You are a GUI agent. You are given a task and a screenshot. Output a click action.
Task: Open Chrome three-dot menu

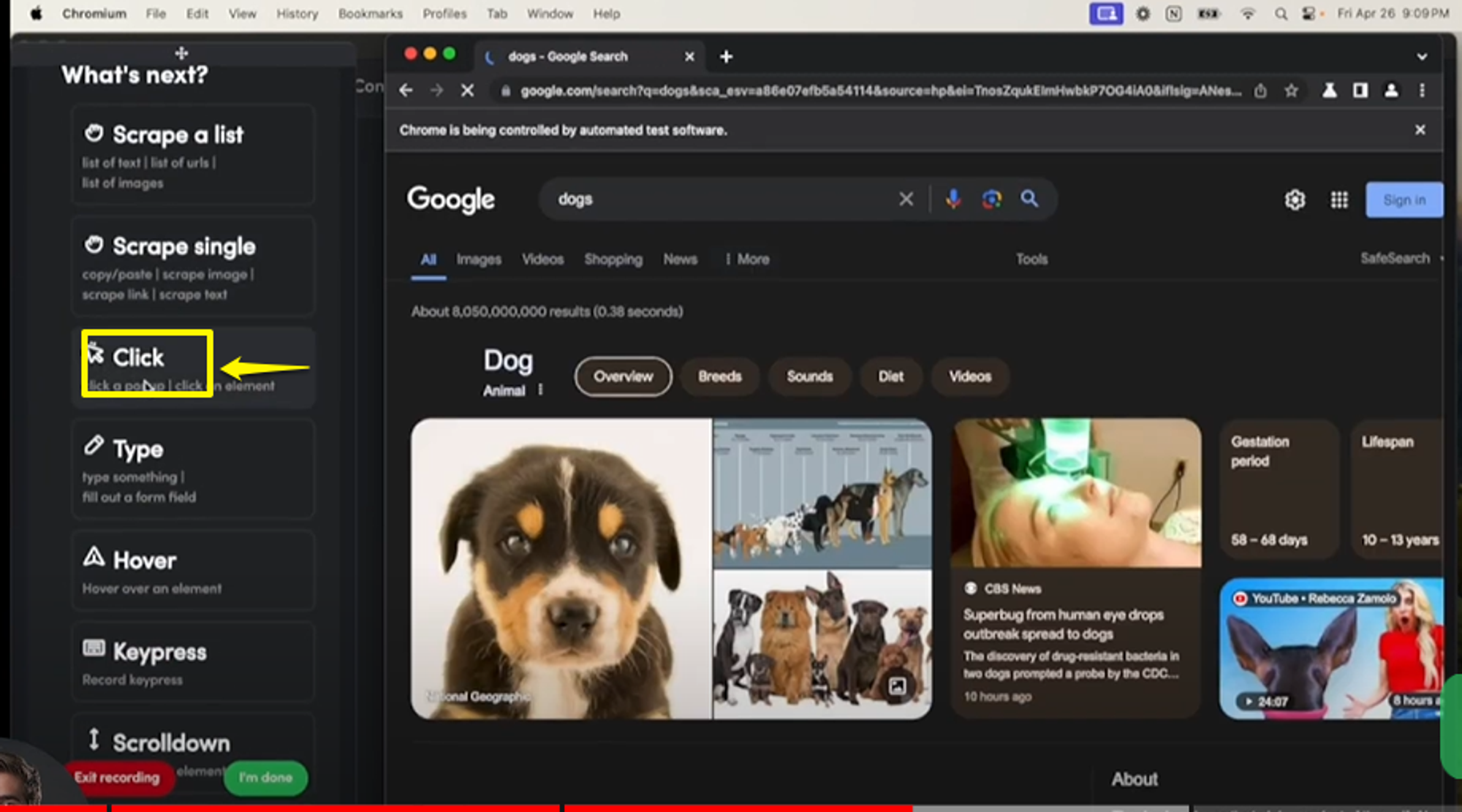[x=1422, y=91]
